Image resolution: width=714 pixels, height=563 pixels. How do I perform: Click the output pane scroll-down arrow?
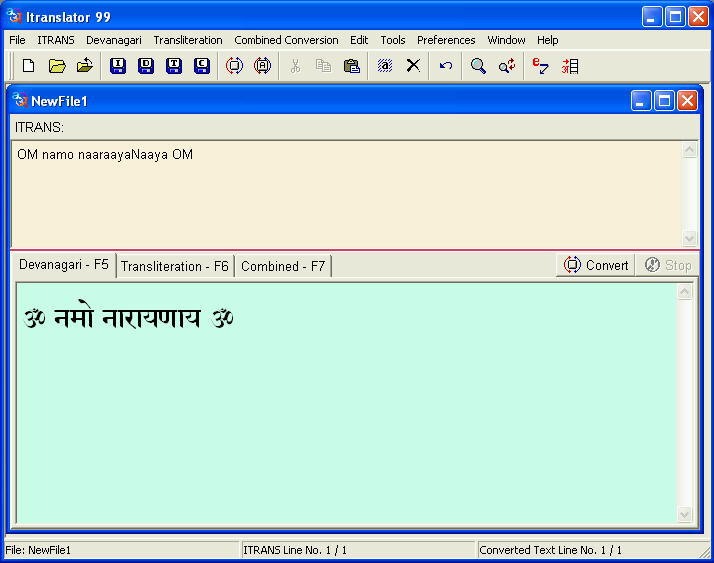click(684, 515)
